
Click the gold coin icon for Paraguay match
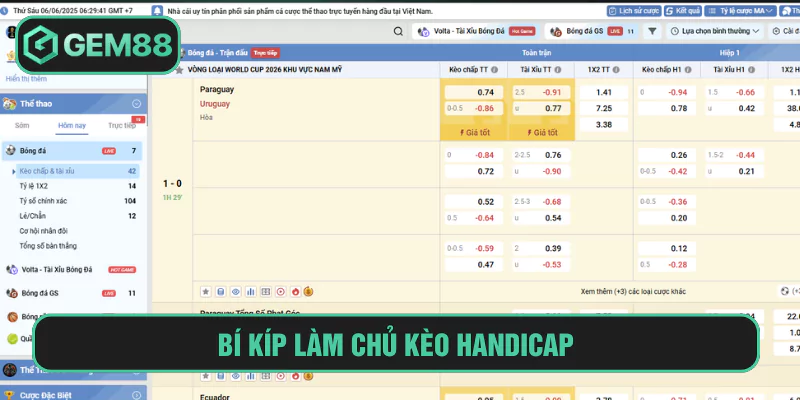(x=308, y=292)
